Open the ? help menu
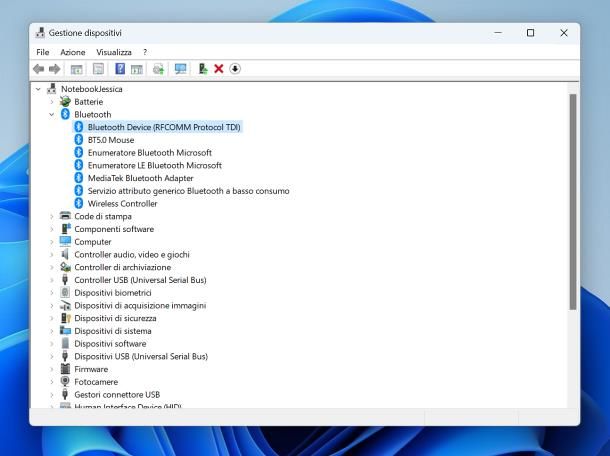The height and width of the screenshot is (456, 610). click(x=145, y=52)
